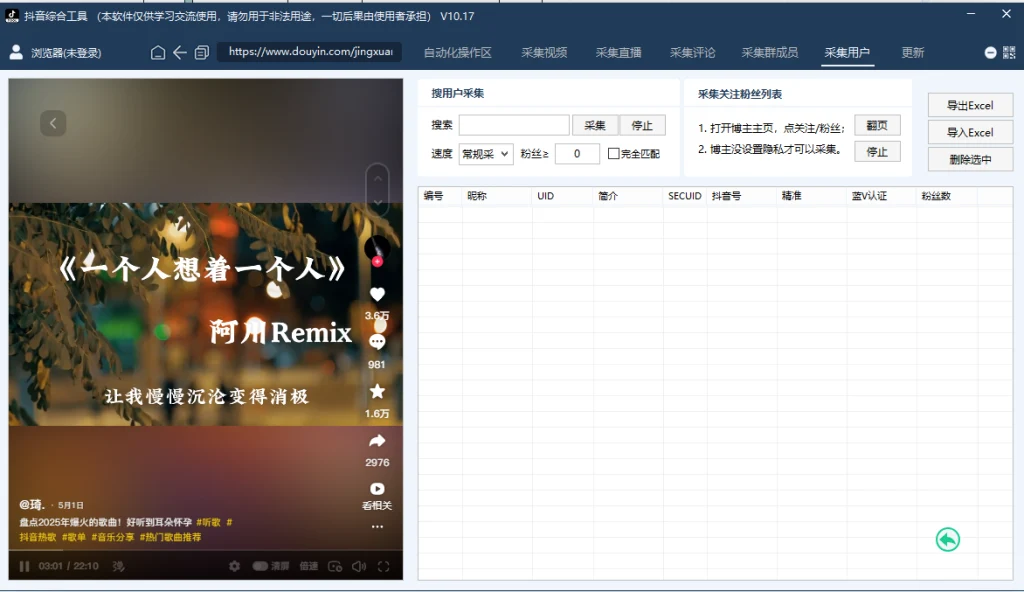Viewport: 1024px width, 592px height.
Task: Click the 粉丝≥ number field
Action: 577,154
